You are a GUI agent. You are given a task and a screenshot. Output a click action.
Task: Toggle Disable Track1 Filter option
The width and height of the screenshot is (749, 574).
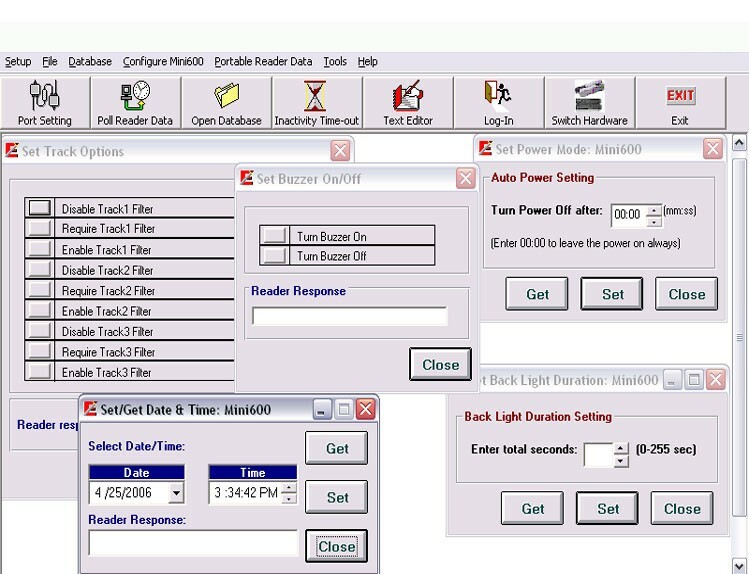[x=40, y=208]
